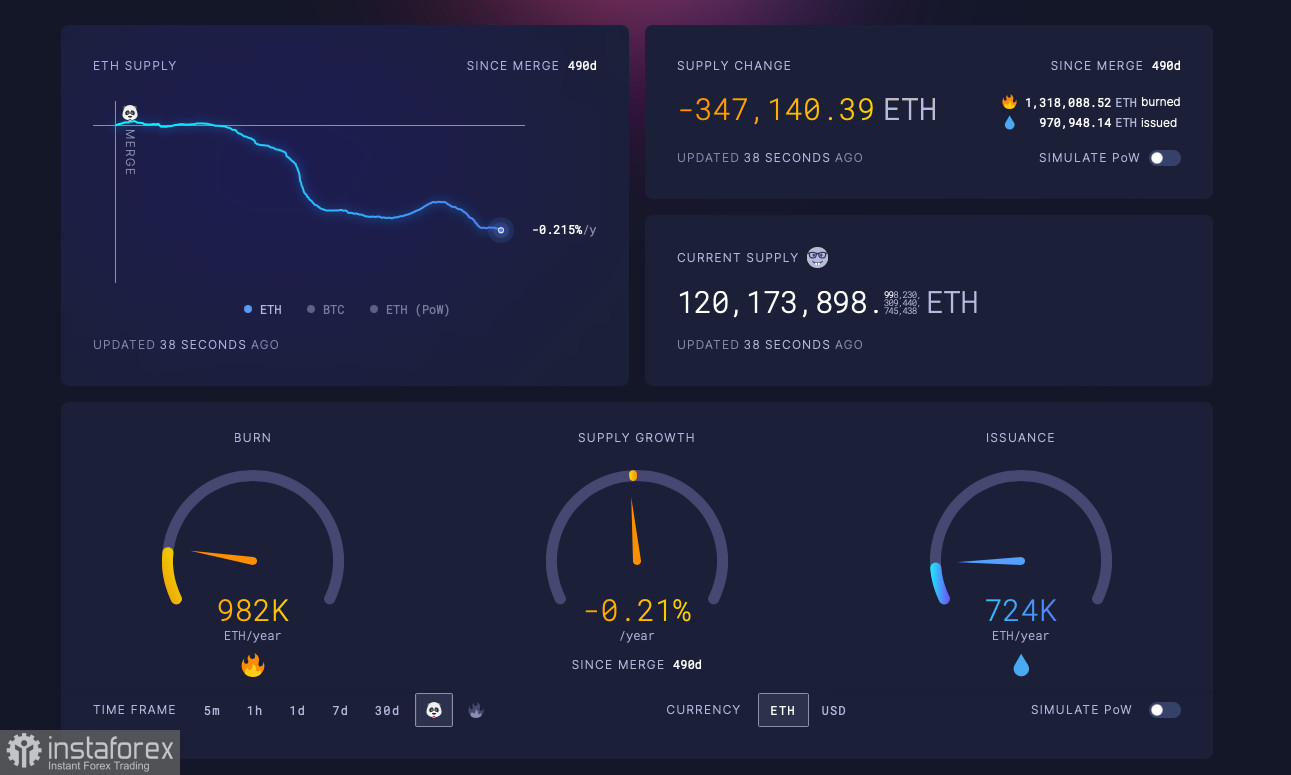Toggle Simulate PoW in the bottom gauges panel
The width and height of the screenshot is (1291, 775).
click(1165, 710)
